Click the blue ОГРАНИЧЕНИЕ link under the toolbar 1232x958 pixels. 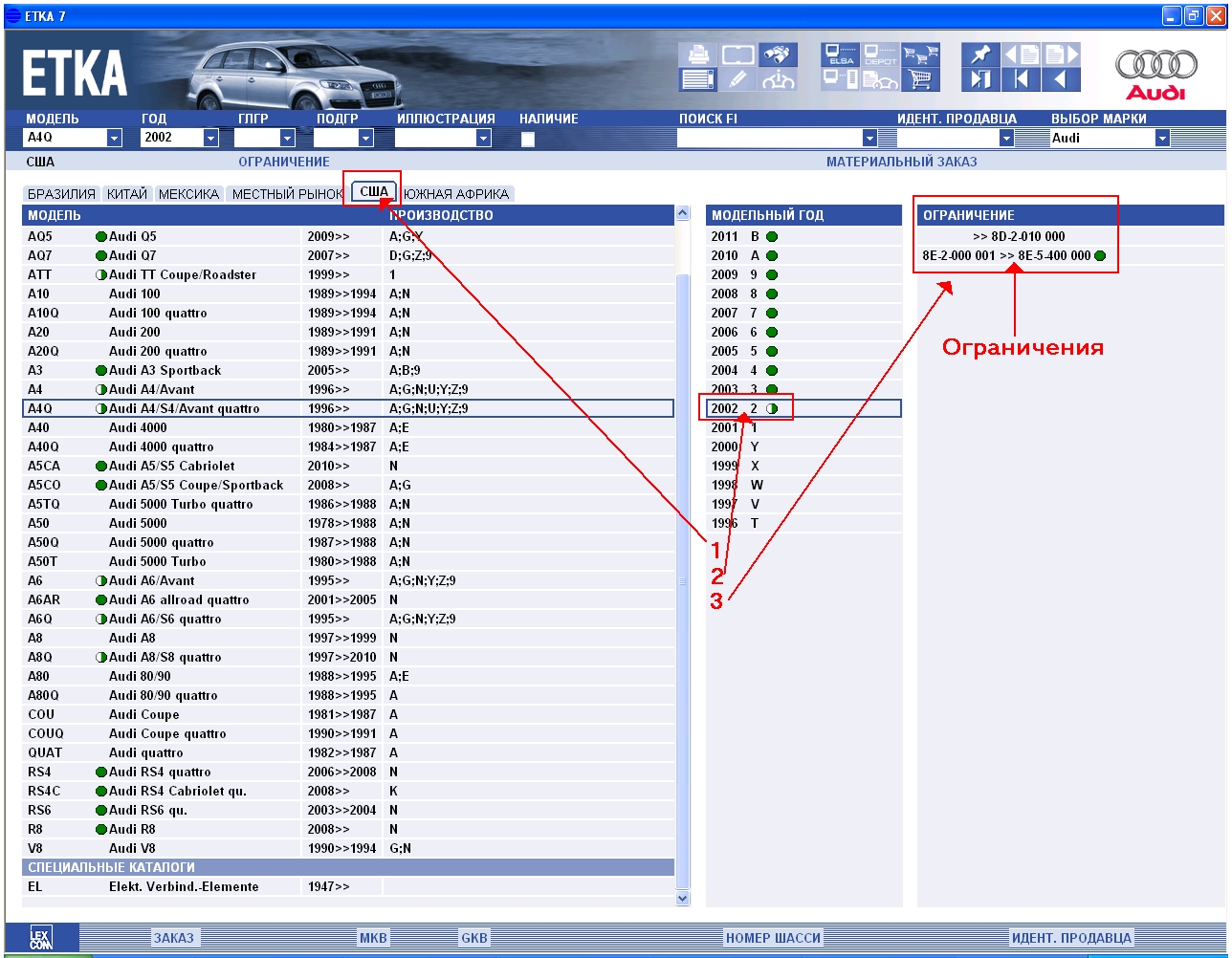(x=284, y=162)
